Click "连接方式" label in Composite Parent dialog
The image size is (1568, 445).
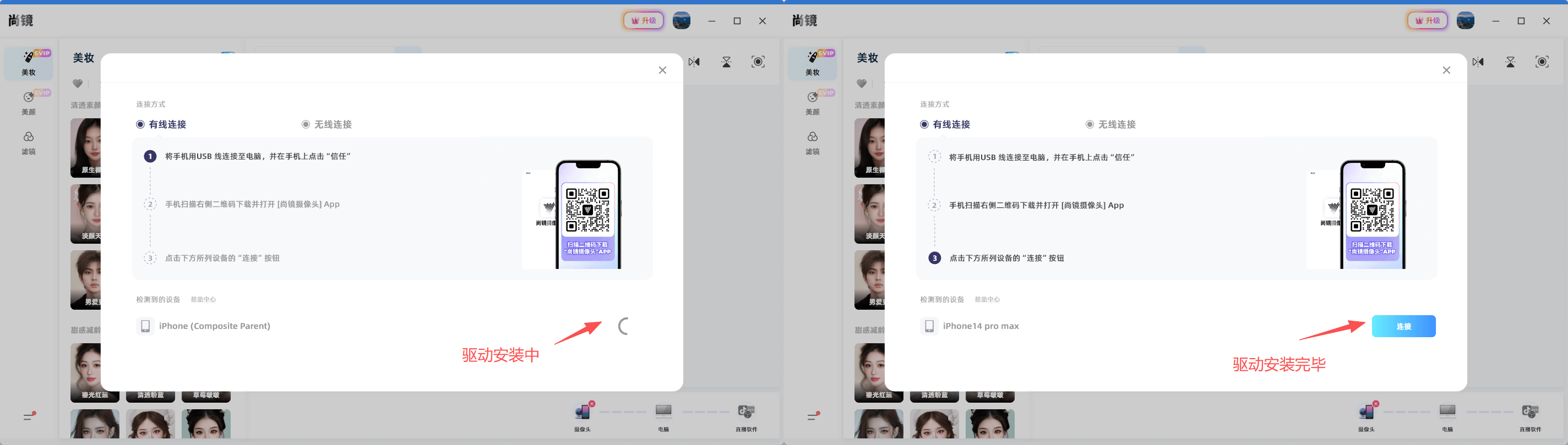coord(150,105)
